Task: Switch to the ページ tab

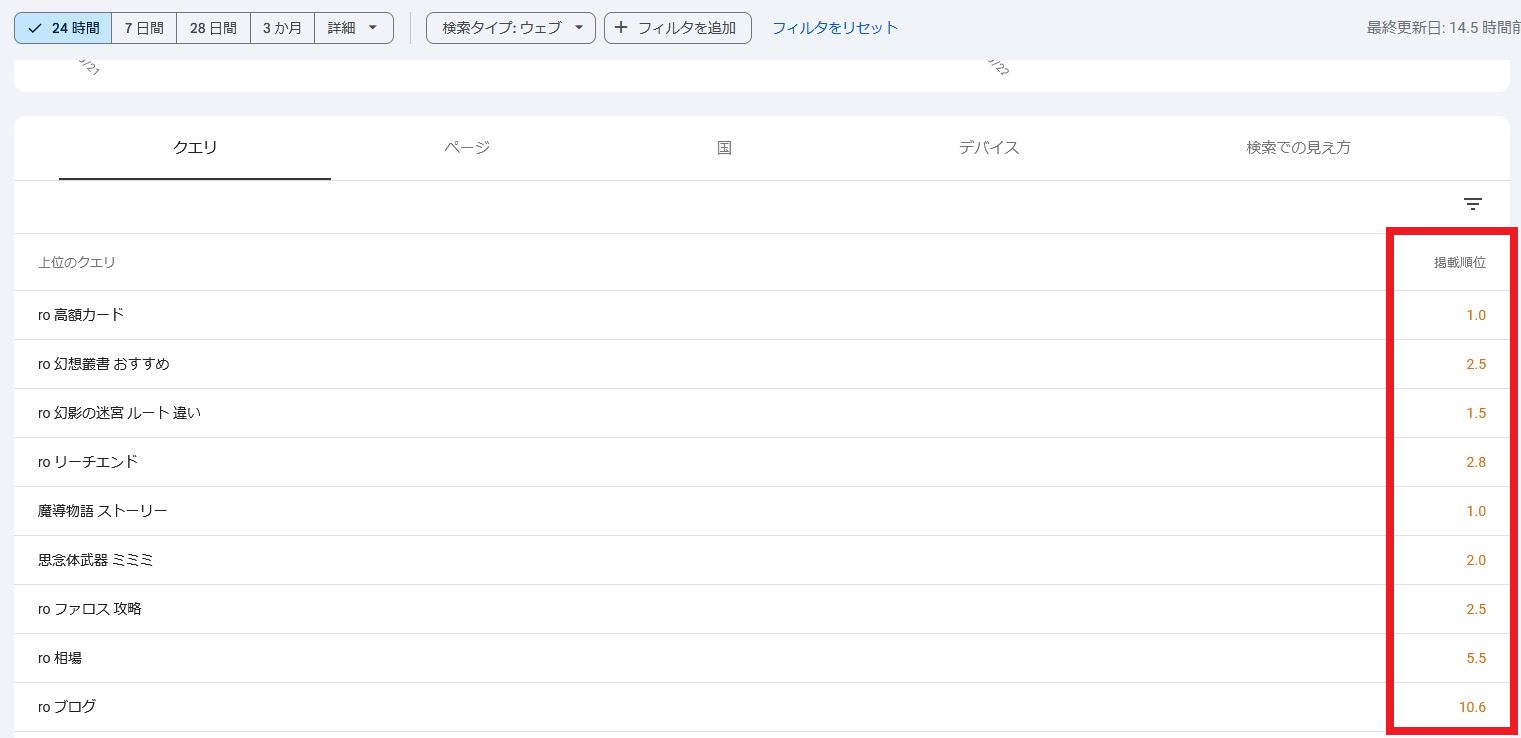Action: (467, 148)
